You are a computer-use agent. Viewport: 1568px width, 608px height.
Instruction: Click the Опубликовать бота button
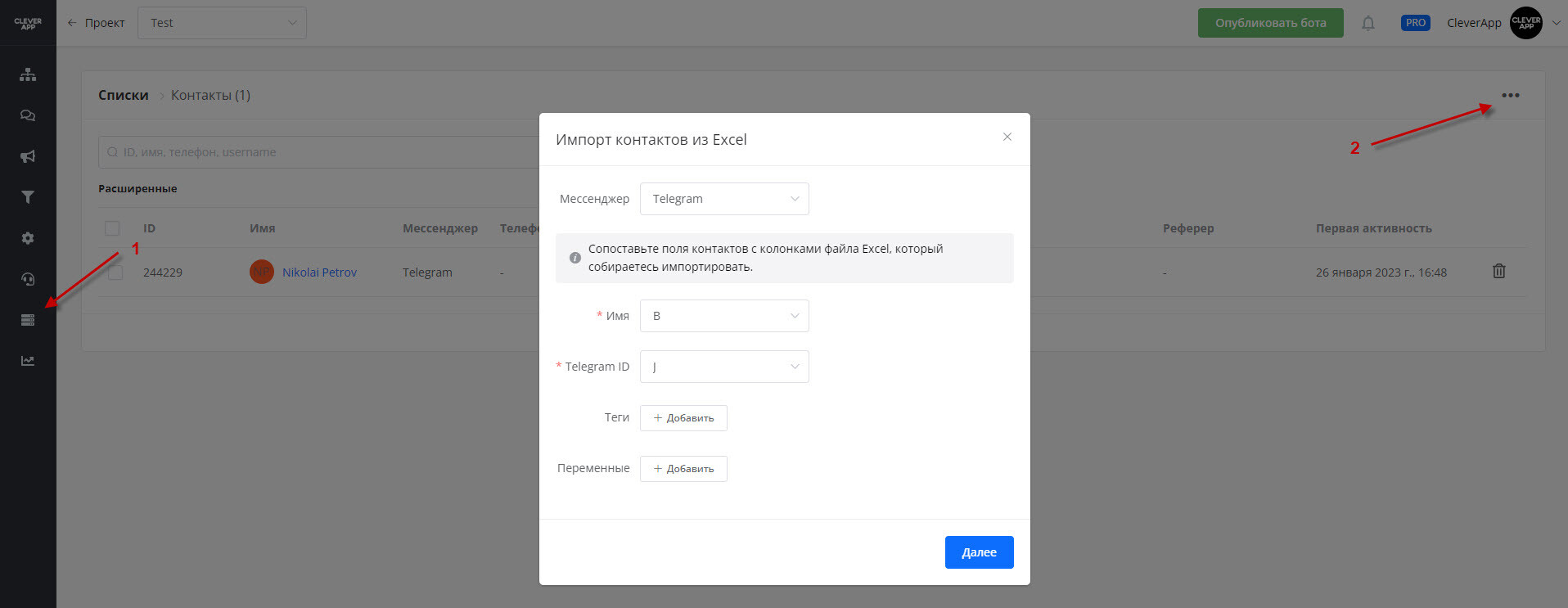pyautogui.click(x=1271, y=23)
